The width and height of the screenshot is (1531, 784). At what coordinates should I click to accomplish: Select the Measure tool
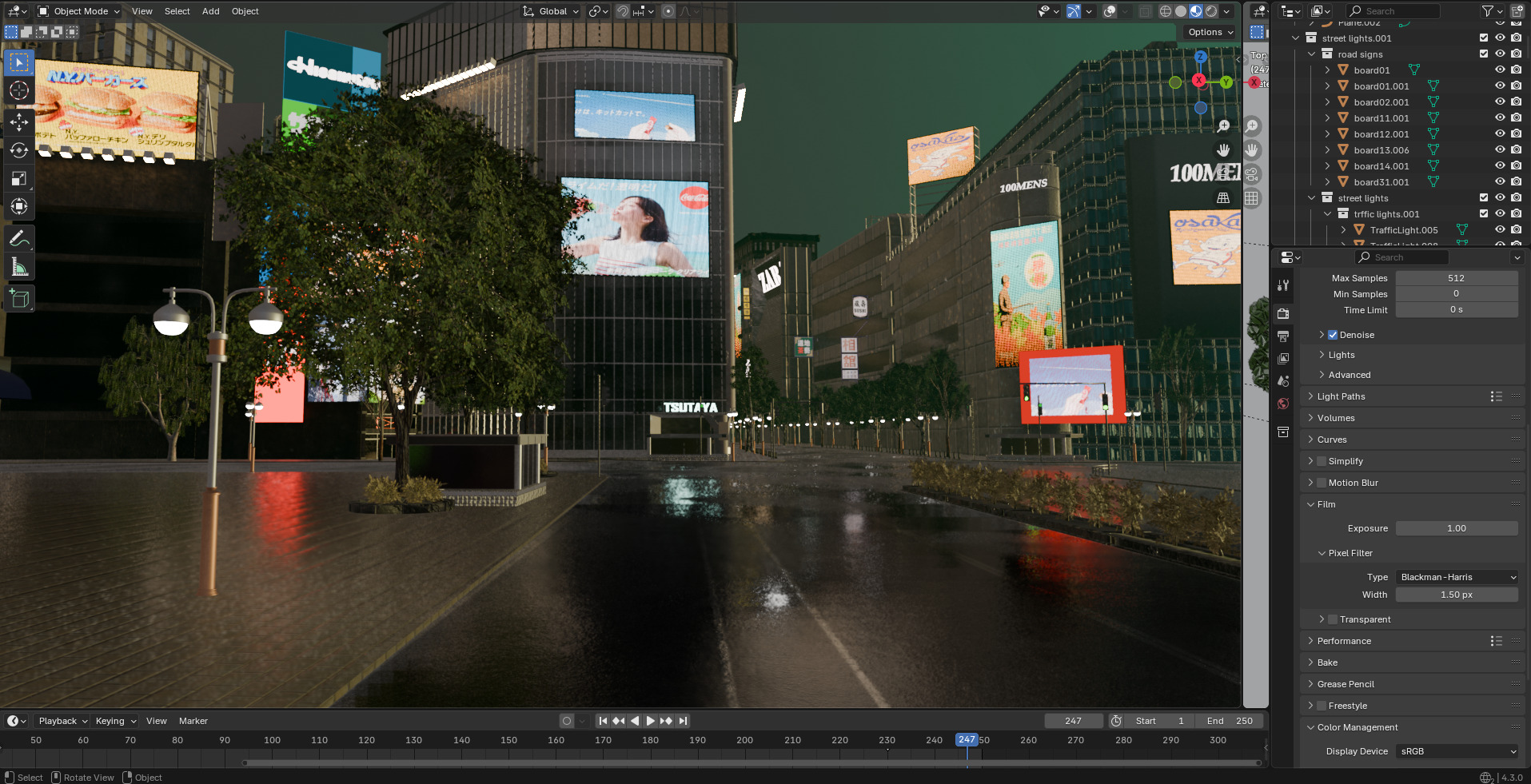coord(19,267)
